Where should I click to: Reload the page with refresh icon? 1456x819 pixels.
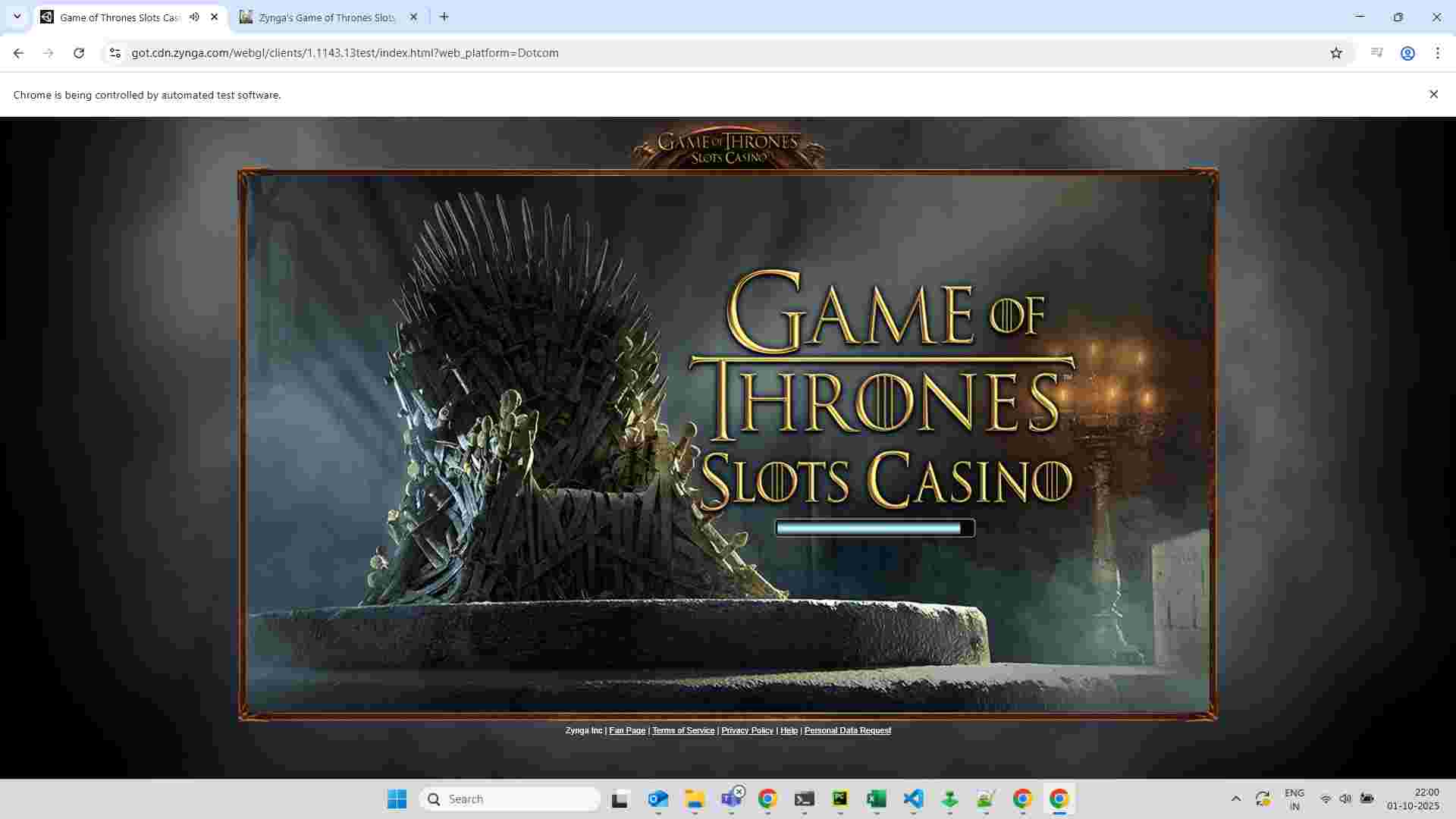pyautogui.click(x=79, y=53)
